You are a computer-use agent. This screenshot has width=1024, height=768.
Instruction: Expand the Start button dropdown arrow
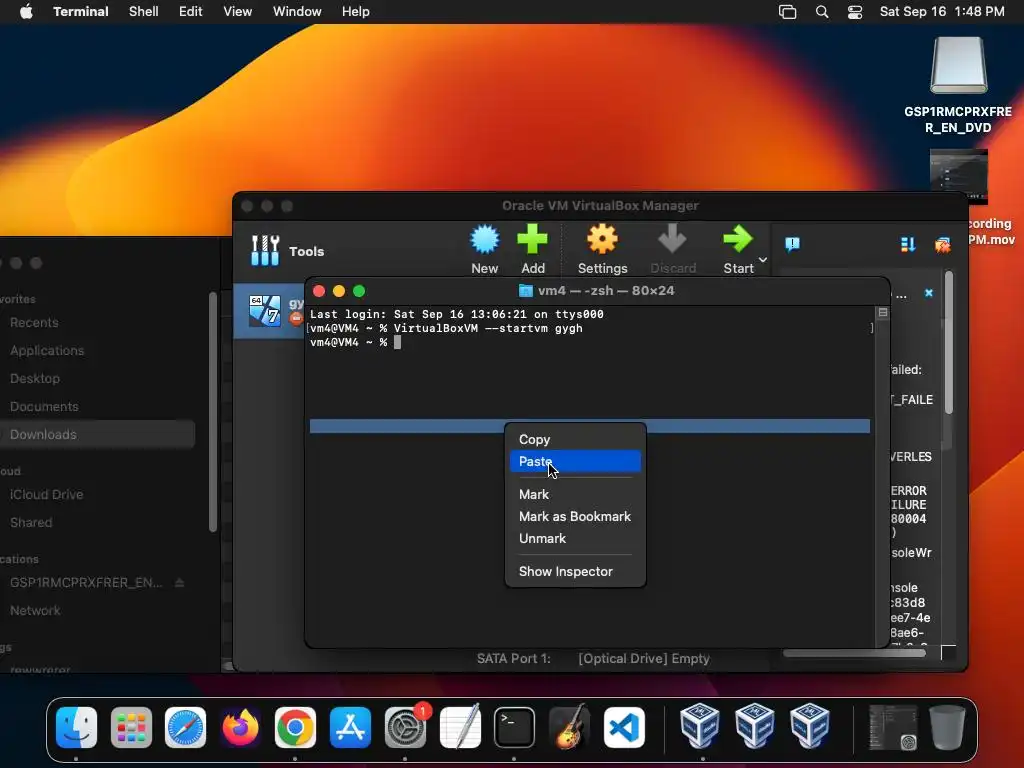click(x=763, y=260)
